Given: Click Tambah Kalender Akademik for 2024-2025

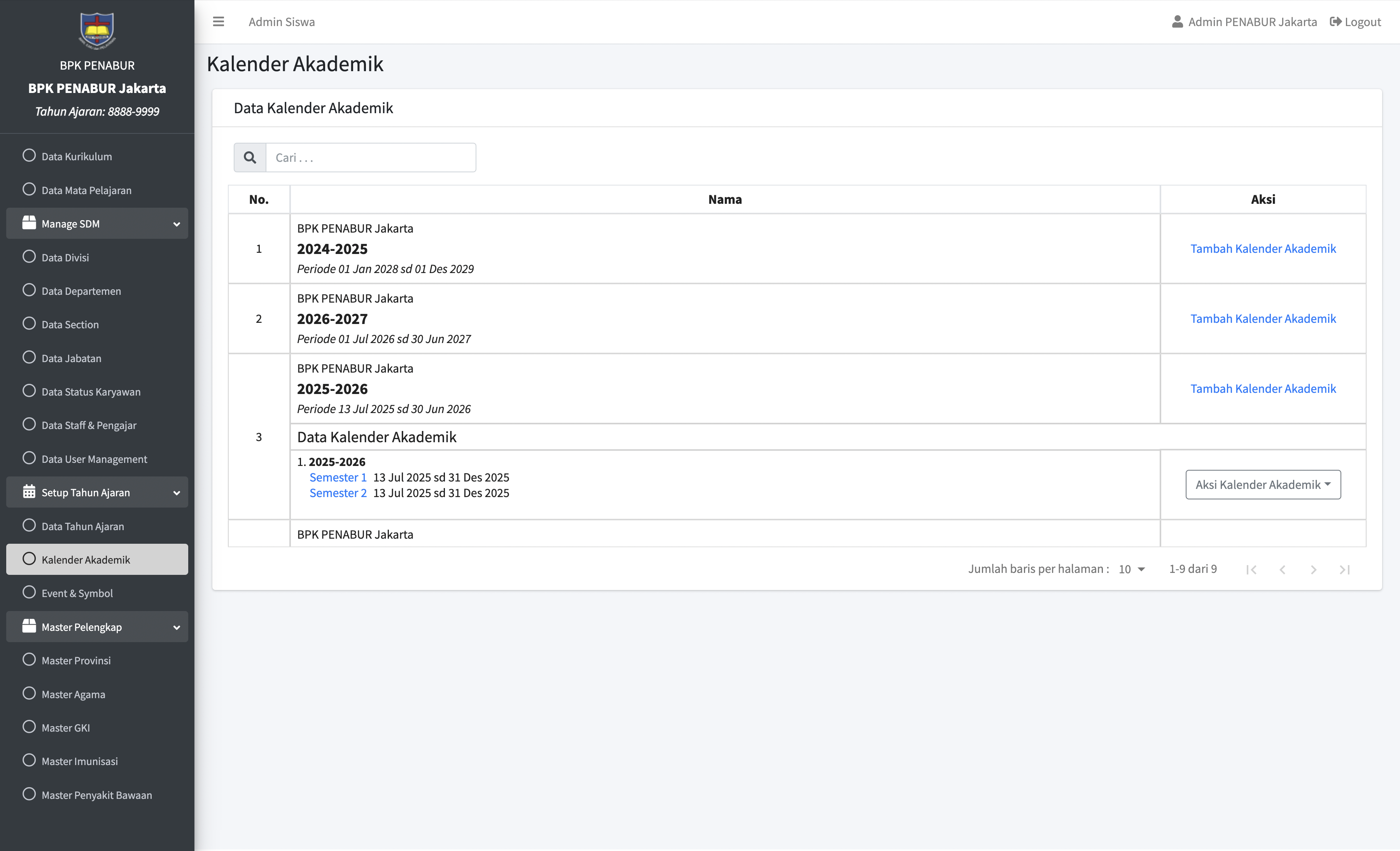Looking at the screenshot, I should click(x=1263, y=248).
